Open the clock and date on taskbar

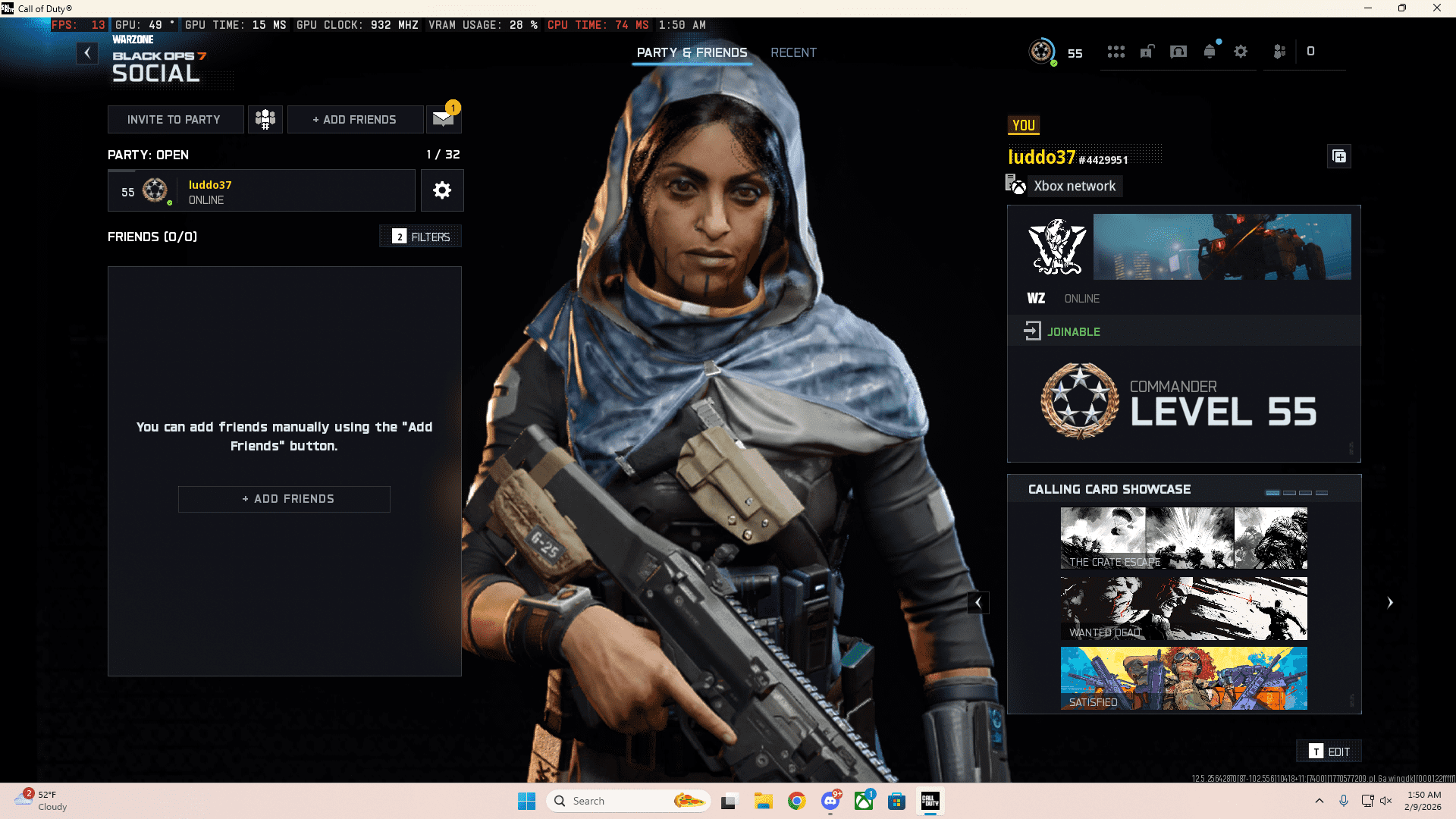pyautogui.click(x=1423, y=801)
